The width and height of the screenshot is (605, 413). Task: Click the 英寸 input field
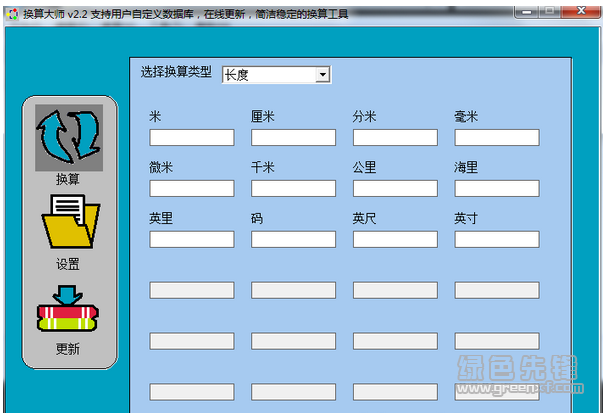point(497,239)
